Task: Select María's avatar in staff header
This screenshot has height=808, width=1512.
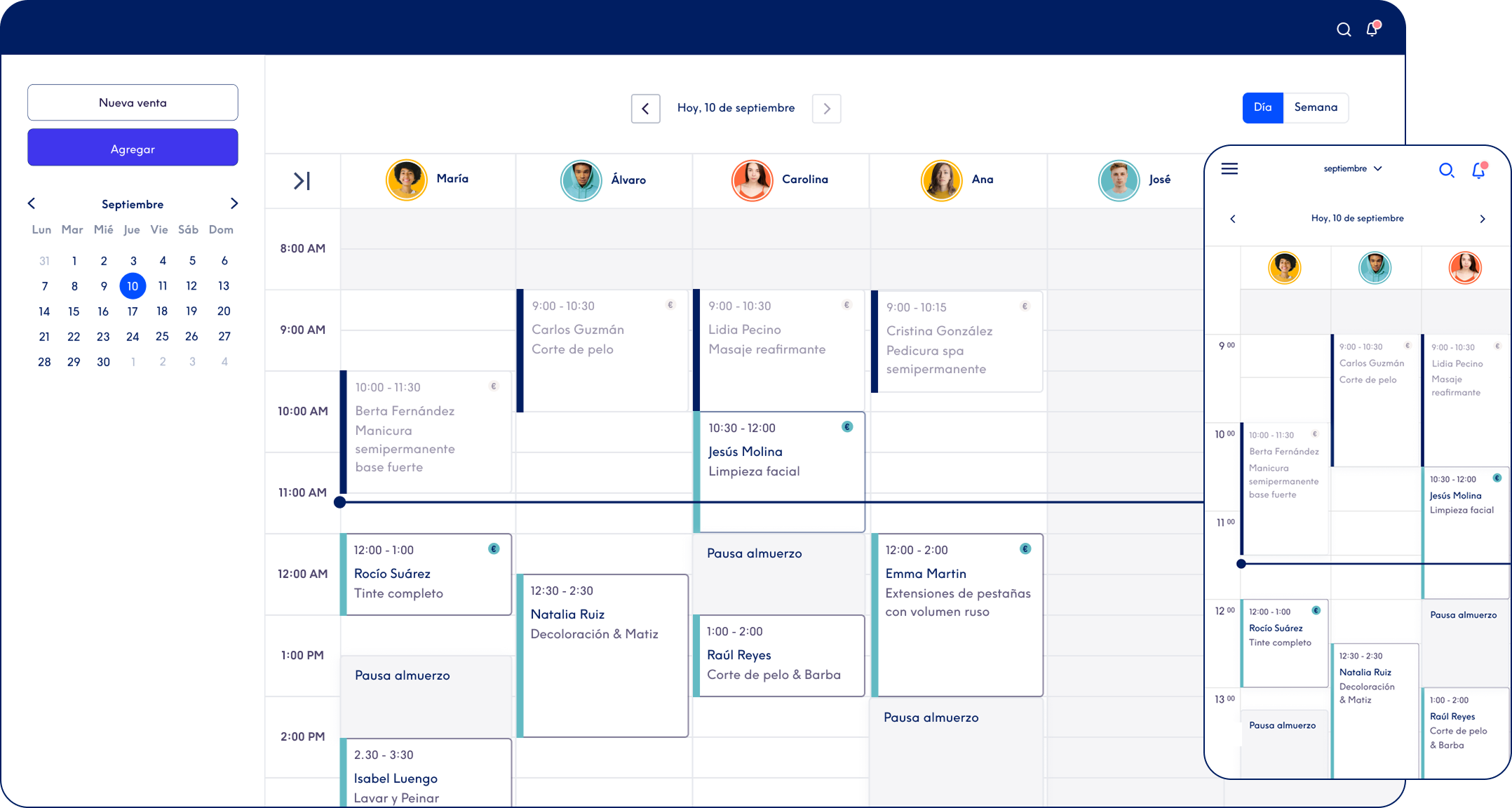Action: point(406,180)
